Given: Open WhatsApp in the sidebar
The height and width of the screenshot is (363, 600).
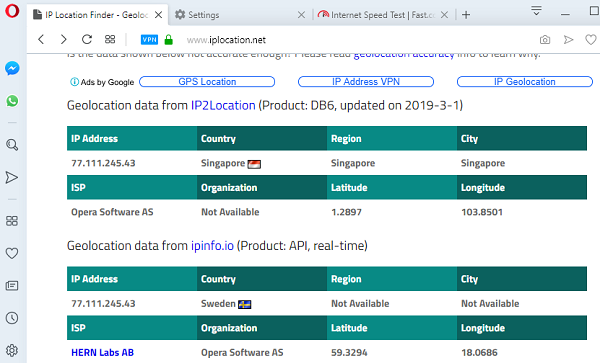Looking at the screenshot, I should 12,101.
